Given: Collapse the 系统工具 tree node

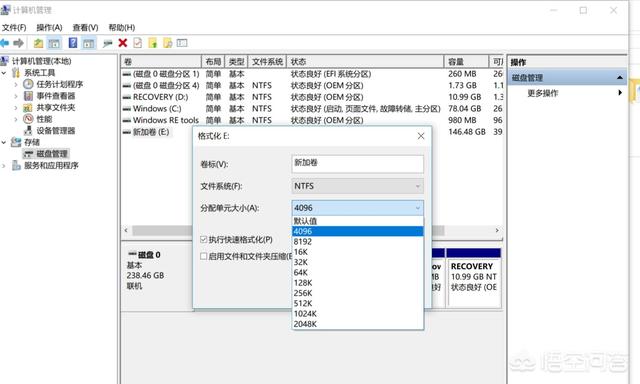Looking at the screenshot, I should (x=4, y=73).
